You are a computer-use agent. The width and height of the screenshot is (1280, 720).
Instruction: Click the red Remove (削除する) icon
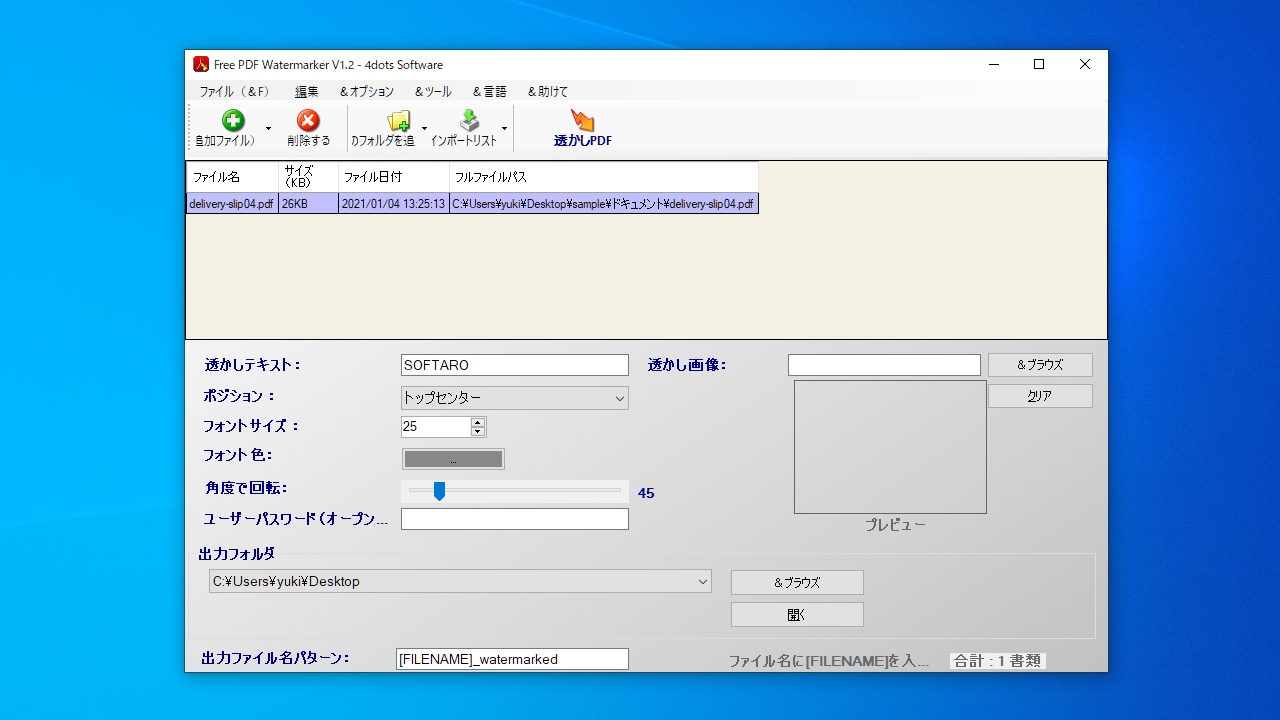[308, 121]
